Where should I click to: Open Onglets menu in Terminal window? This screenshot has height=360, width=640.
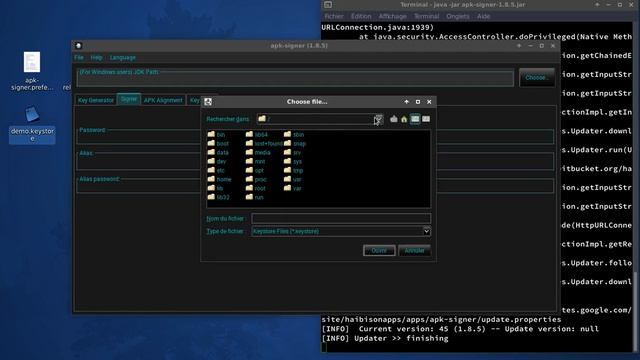(458, 16)
